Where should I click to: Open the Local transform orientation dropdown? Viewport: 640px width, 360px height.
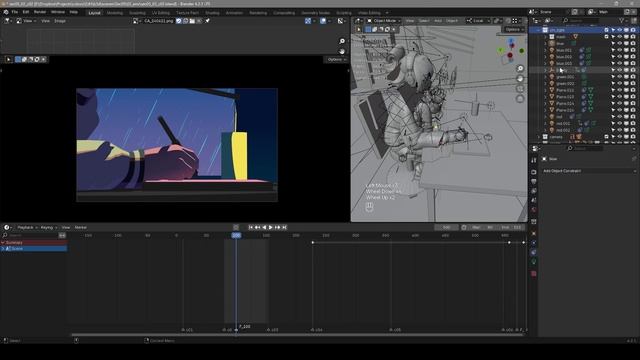[x=478, y=21]
